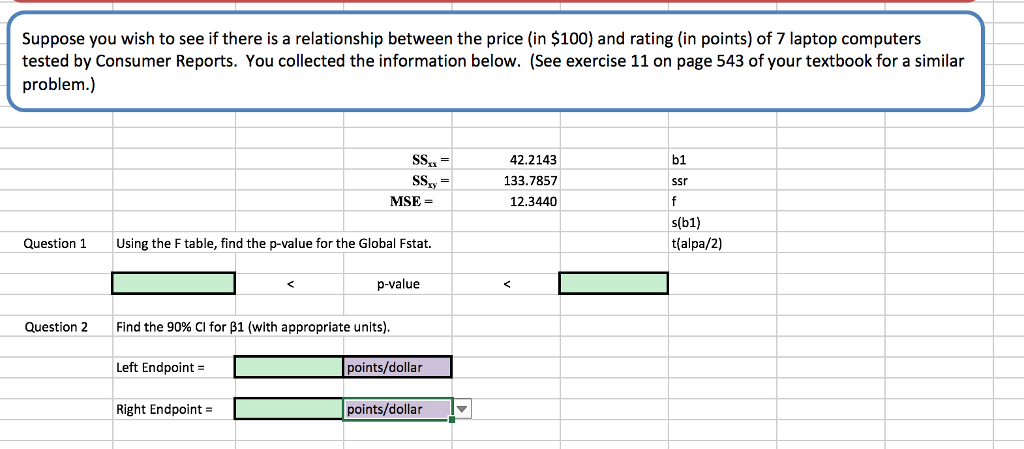Click the problem description text box
Image resolution: width=1024 pixels, height=449 pixels.
click(496, 62)
